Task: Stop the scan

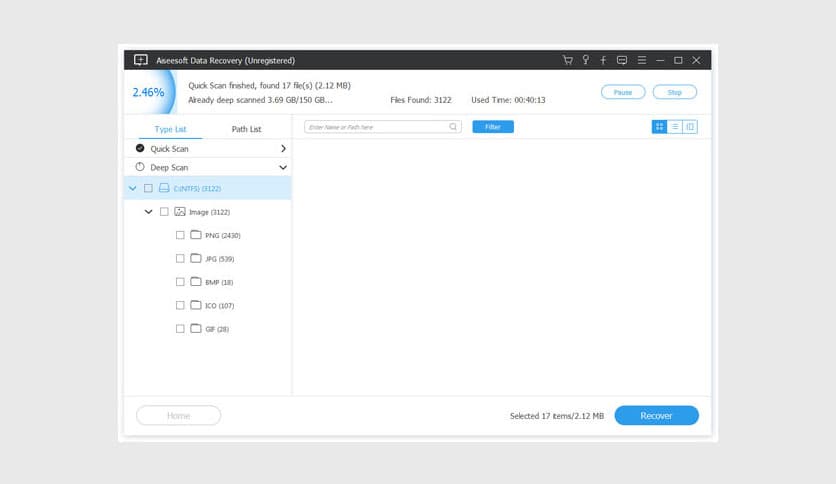Action: click(x=674, y=92)
